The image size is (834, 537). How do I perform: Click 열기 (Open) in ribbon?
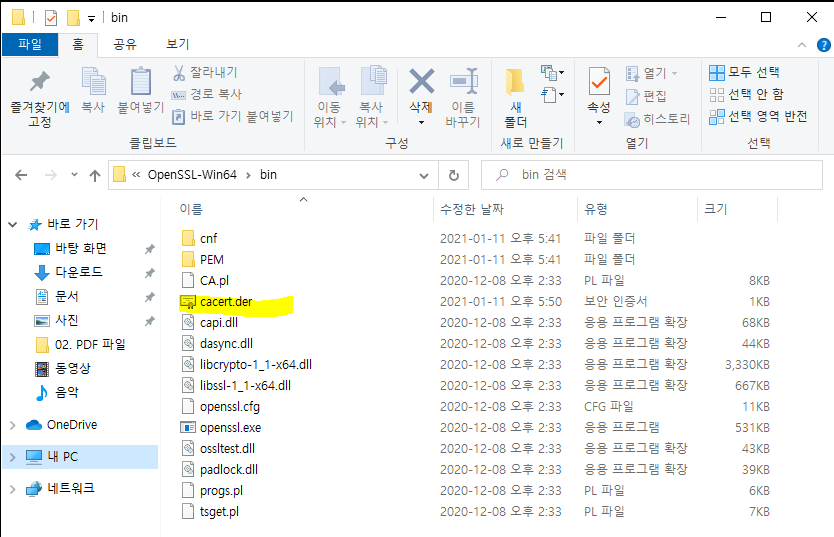[652, 73]
